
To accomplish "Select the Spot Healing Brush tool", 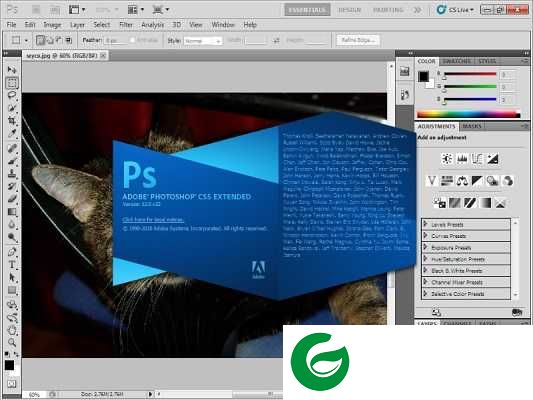I will (12, 149).
